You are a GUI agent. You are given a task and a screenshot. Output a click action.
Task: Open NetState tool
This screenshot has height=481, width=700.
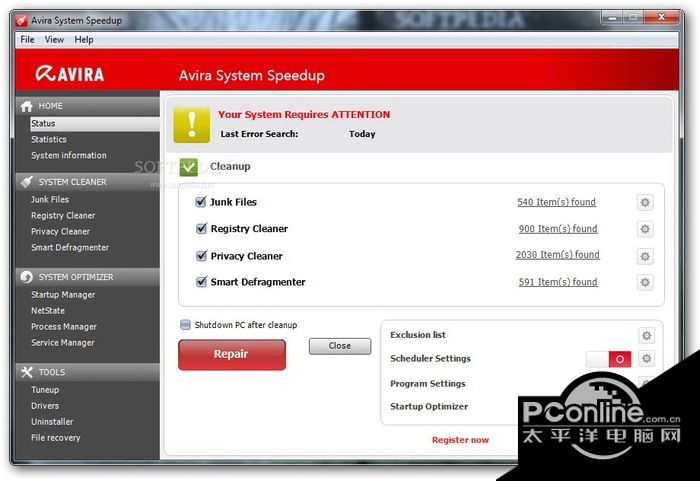pos(48,310)
